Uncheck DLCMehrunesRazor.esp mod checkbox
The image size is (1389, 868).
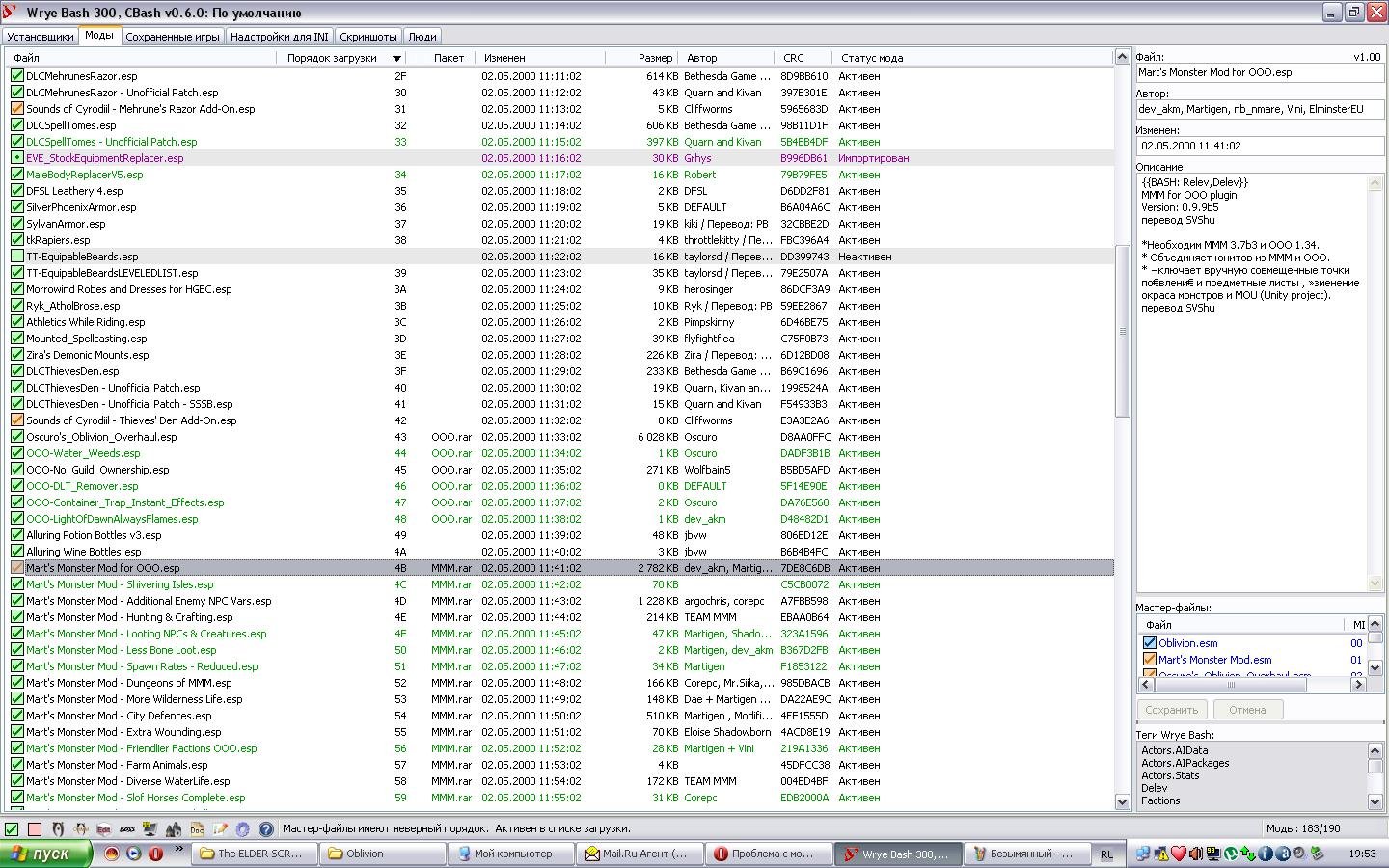pos(16,76)
